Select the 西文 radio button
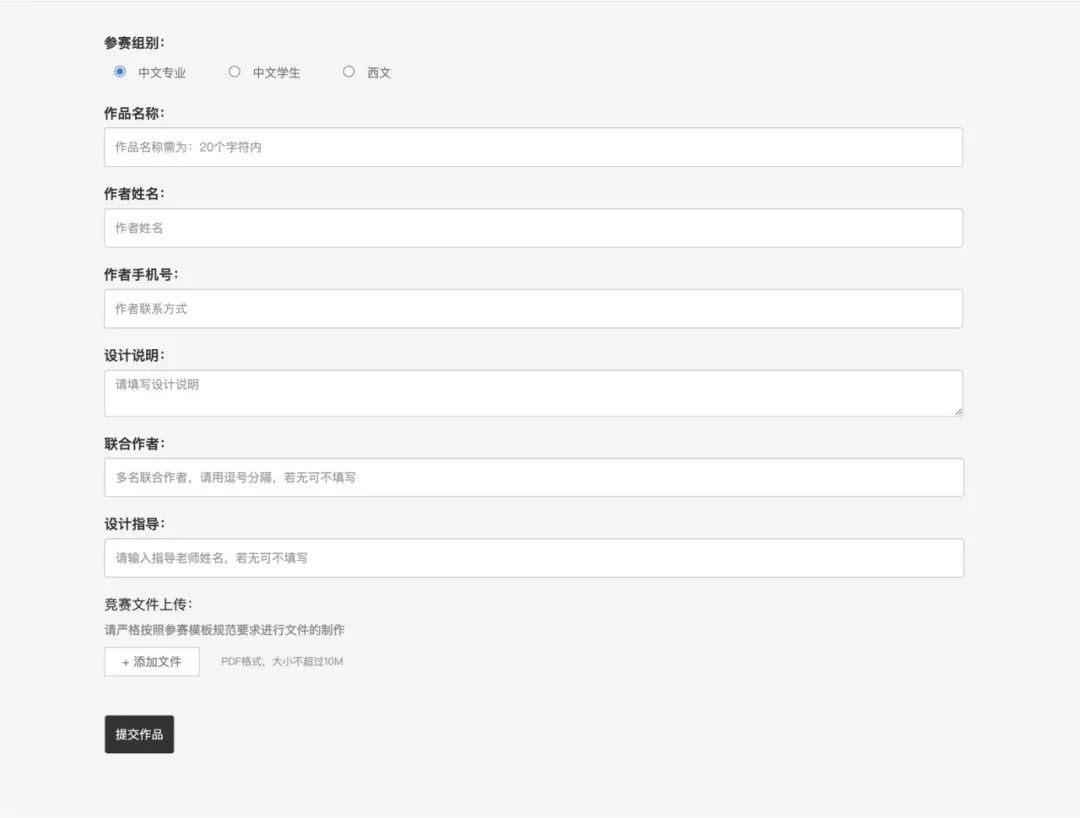Image resolution: width=1080 pixels, height=818 pixels. tap(349, 72)
